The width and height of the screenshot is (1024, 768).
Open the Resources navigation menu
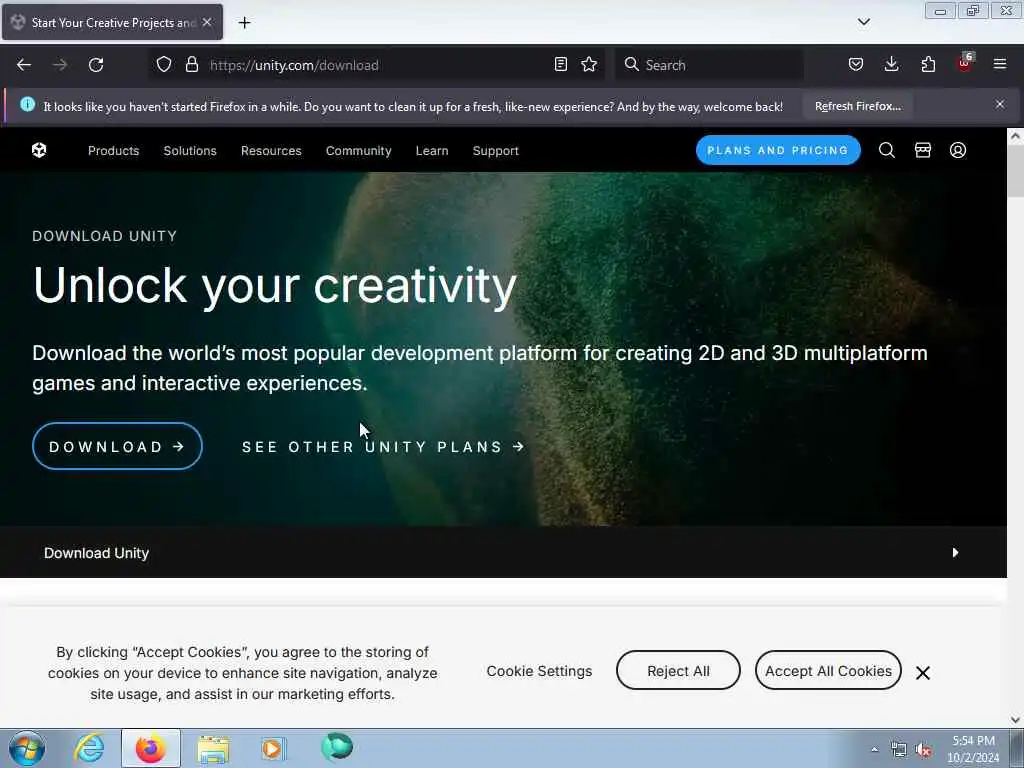271,151
